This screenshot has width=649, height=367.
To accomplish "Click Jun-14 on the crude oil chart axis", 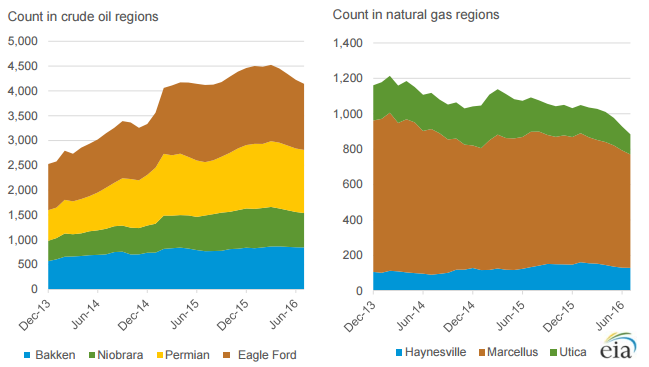I will coord(86,314).
